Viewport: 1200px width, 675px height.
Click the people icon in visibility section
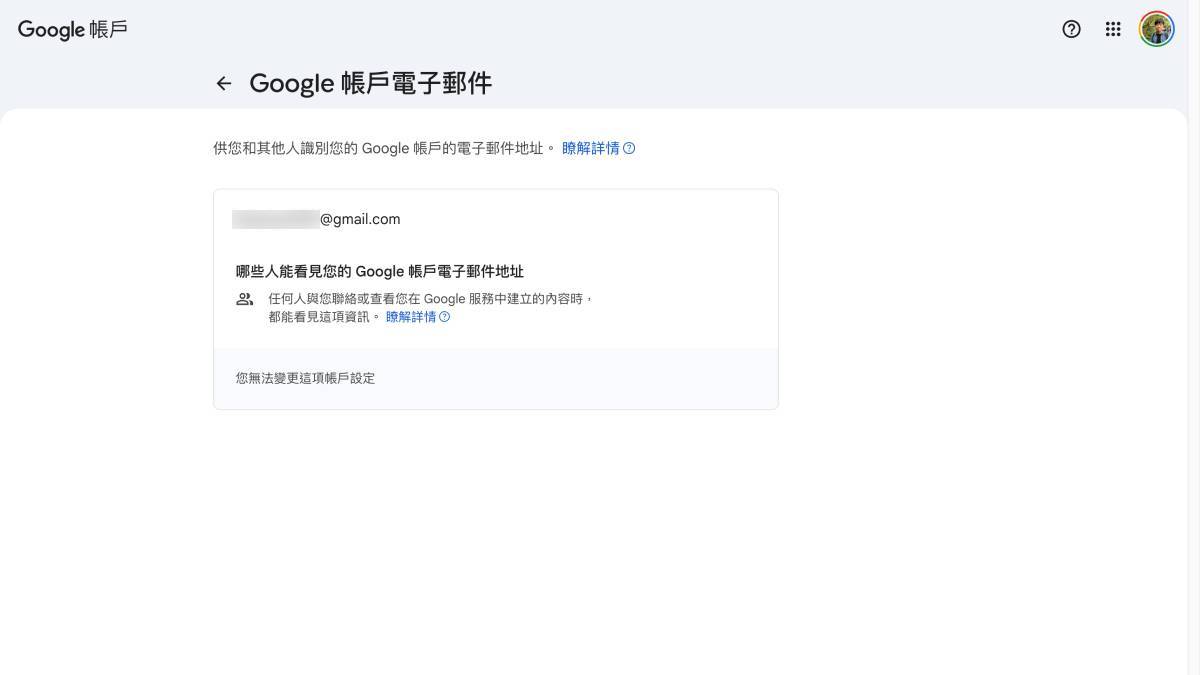pyautogui.click(x=245, y=299)
